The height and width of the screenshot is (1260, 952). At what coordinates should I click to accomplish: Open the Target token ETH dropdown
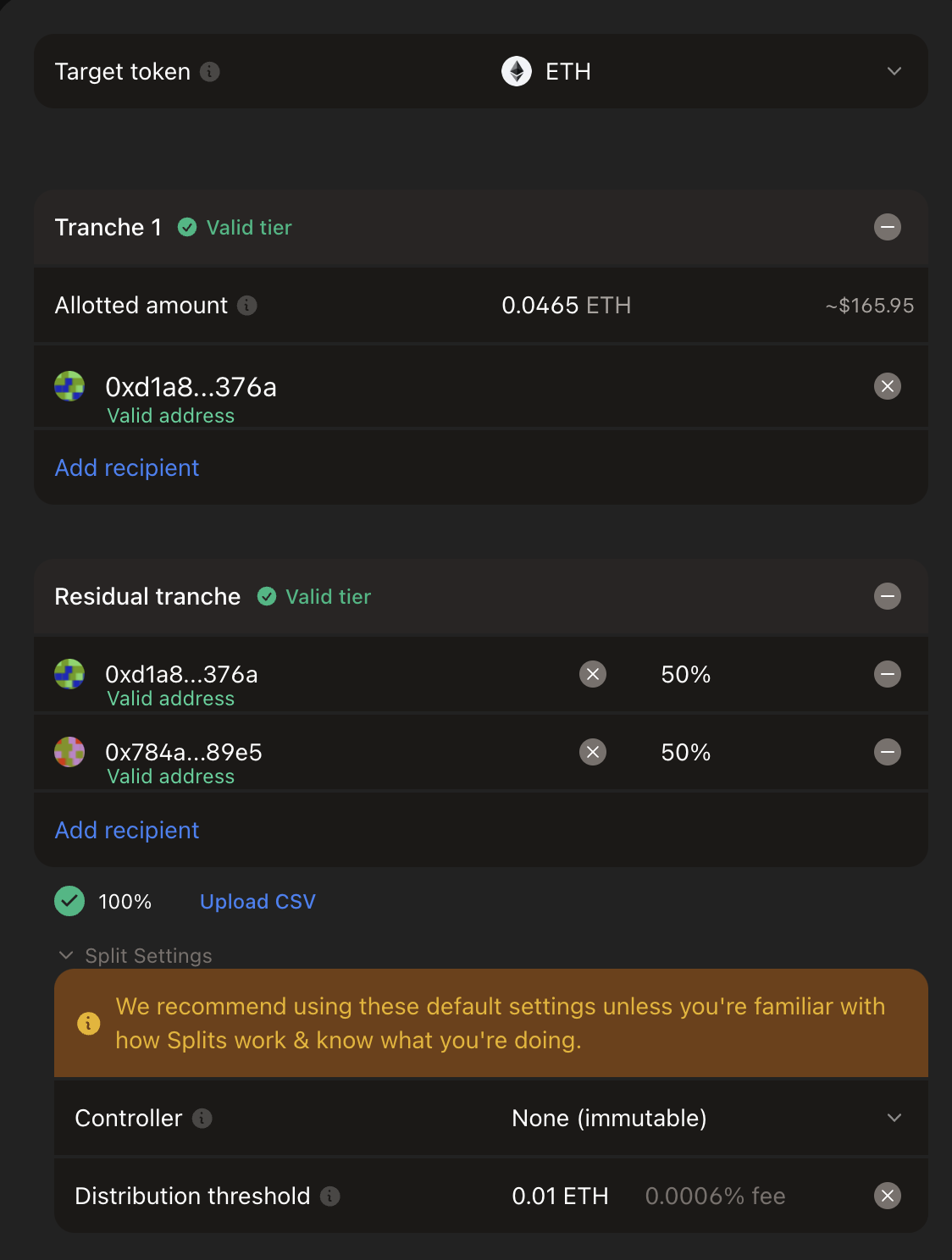(x=894, y=71)
